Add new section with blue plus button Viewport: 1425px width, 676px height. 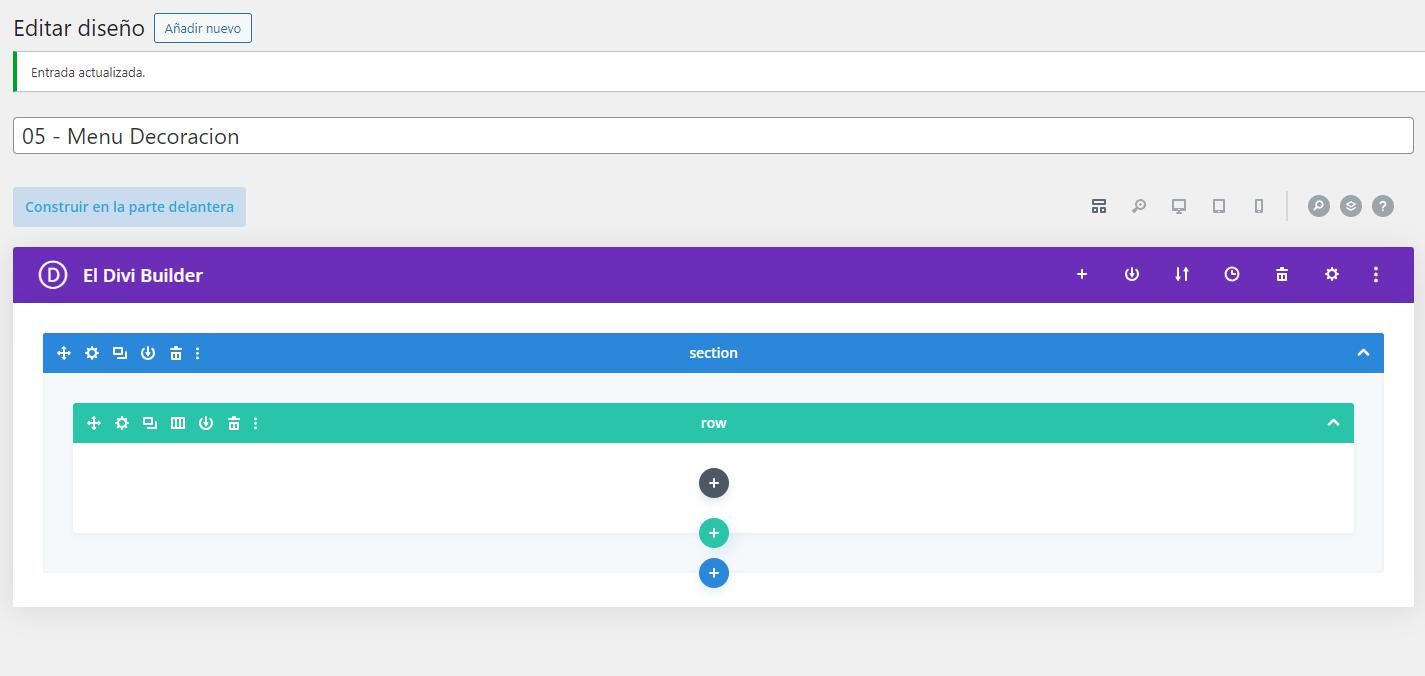coord(714,573)
